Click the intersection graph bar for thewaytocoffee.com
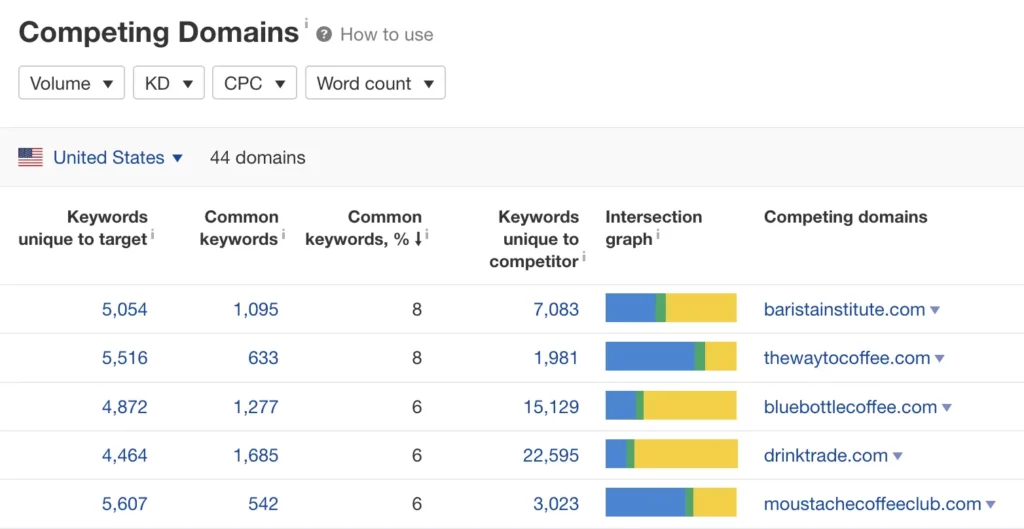Screen dimensions: 1024x529 tap(671, 357)
